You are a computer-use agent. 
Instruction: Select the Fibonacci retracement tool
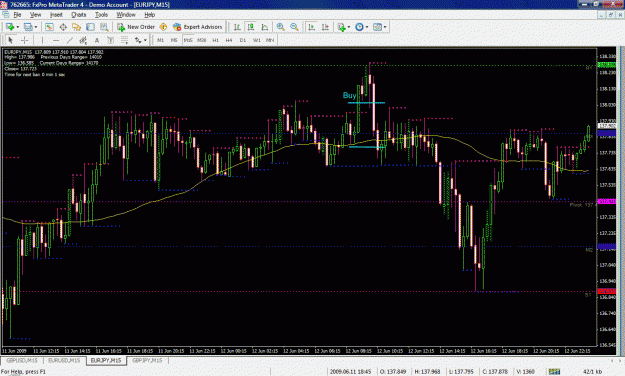pos(124,40)
